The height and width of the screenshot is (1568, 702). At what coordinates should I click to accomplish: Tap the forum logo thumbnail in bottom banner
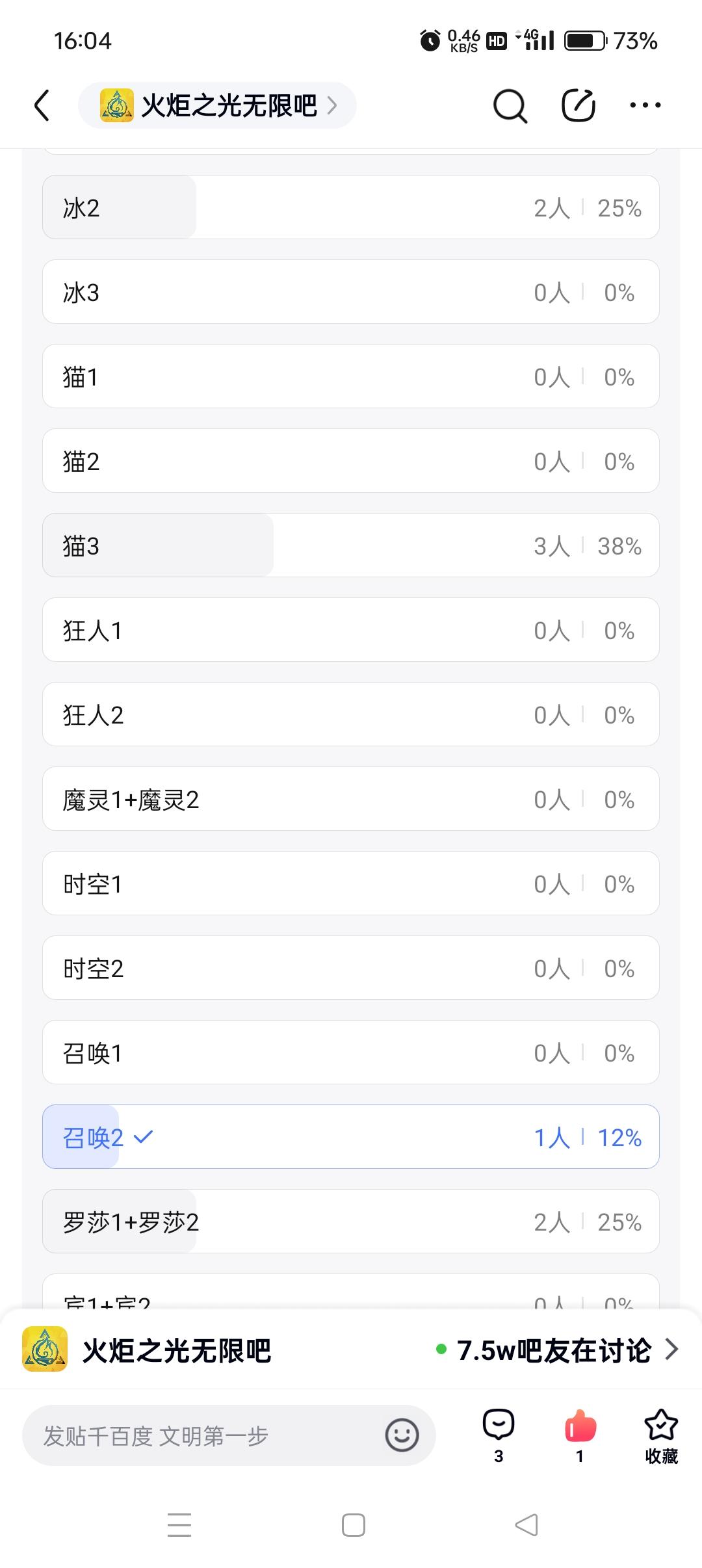45,1350
